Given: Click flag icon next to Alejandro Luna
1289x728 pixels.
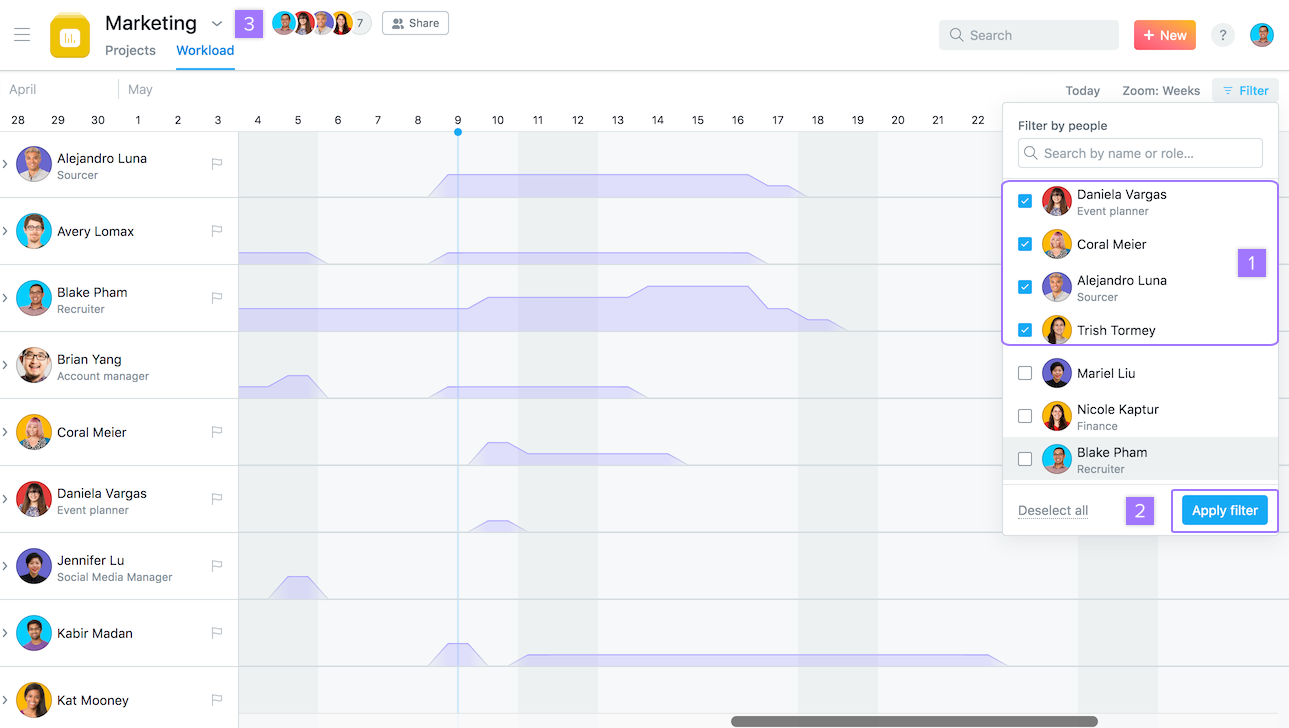Looking at the screenshot, I should click(217, 164).
